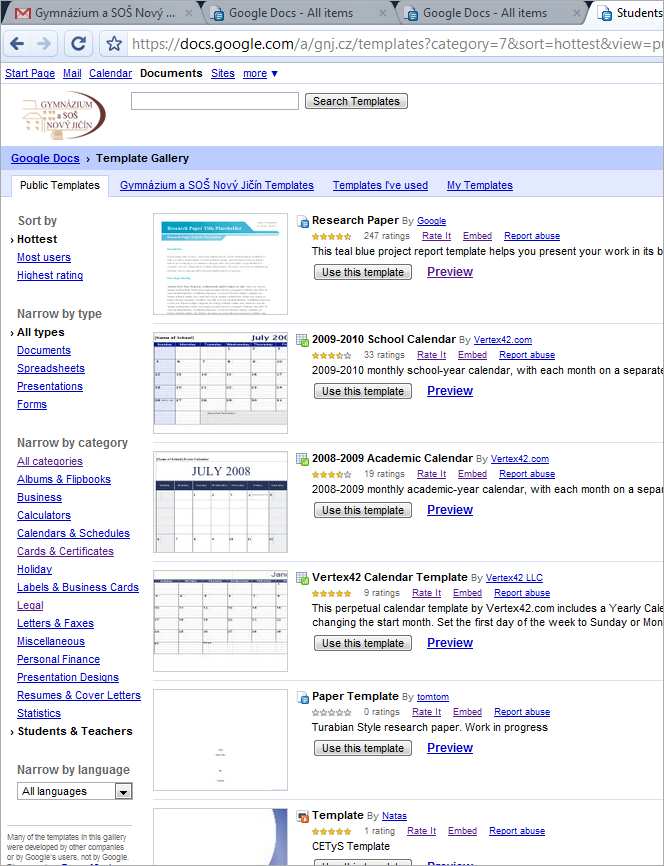
Task: Click the spreadsheet icon beside 2008-2009 Academic Calendar
Action: [x=303, y=459]
